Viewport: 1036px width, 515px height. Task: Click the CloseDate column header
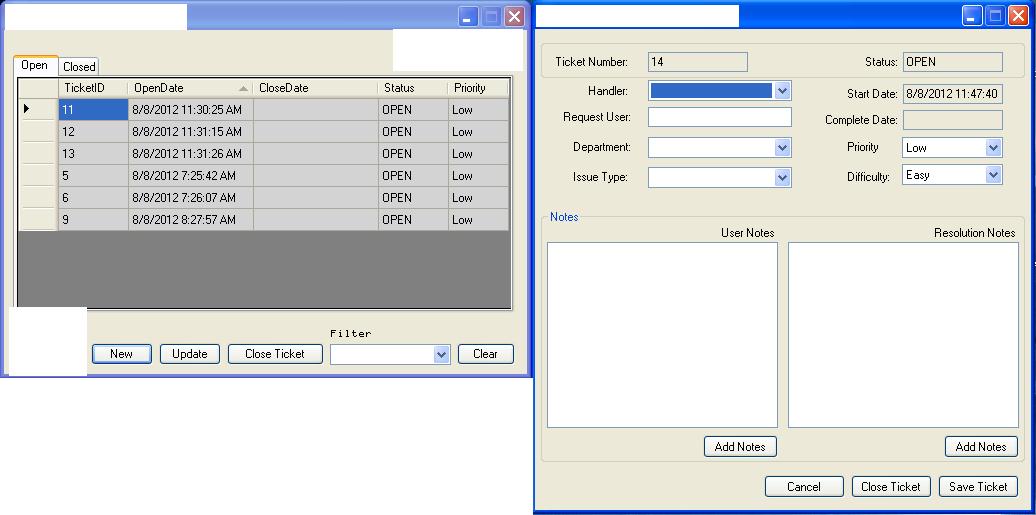point(315,88)
